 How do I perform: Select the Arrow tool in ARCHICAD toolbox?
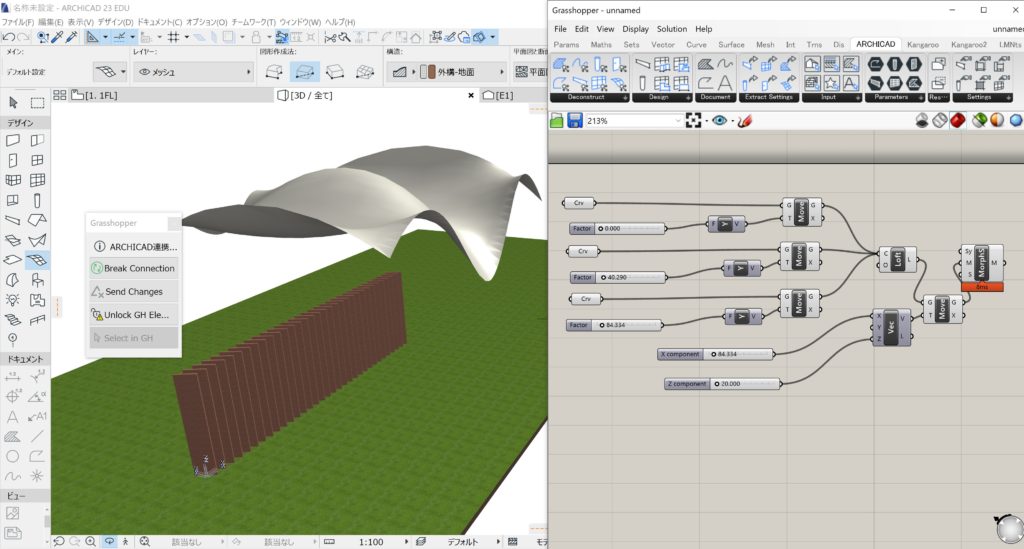(13, 102)
